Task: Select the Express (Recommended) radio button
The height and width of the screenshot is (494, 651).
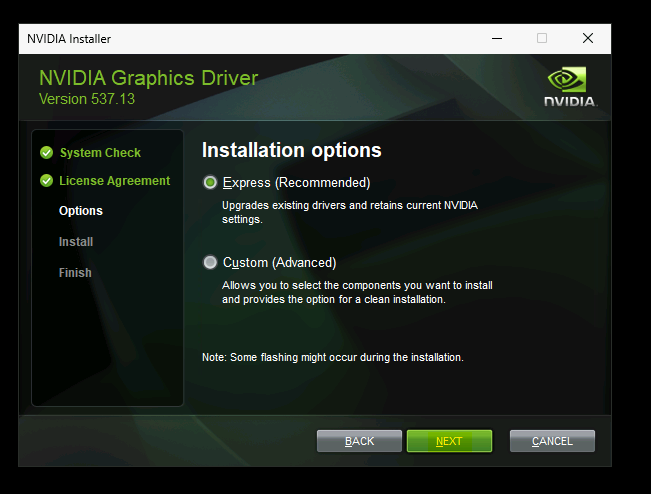Action: 210,182
